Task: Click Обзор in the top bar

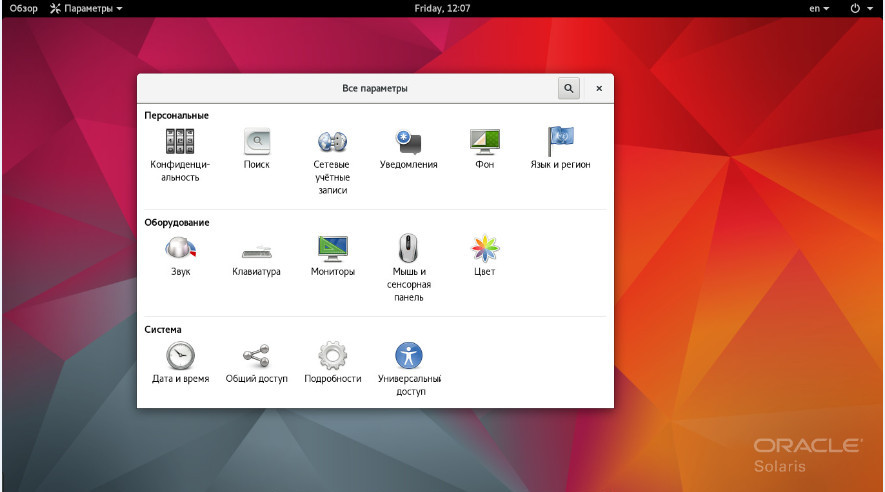Action: (x=24, y=8)
